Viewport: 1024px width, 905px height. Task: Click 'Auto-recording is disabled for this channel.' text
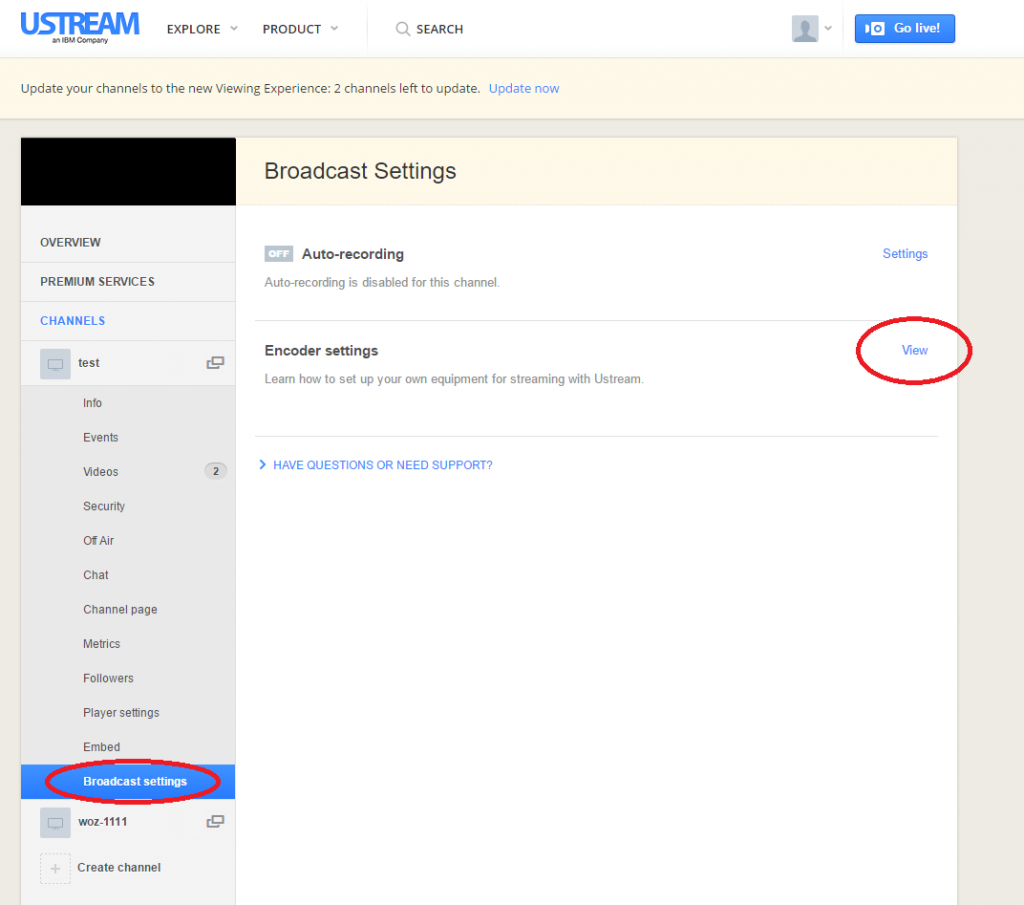(x=382, y=282)
